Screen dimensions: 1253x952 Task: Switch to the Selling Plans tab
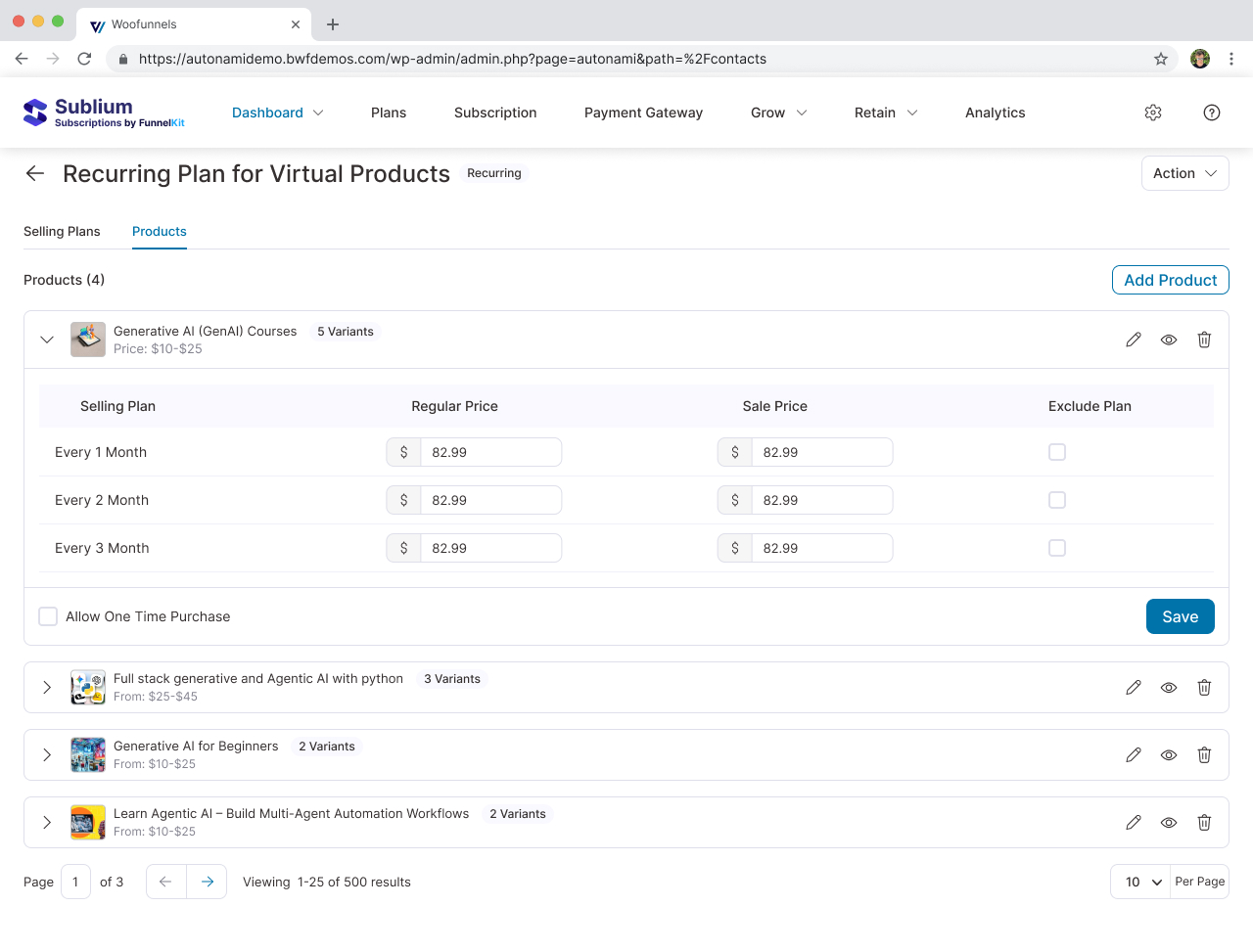point(62,232)
